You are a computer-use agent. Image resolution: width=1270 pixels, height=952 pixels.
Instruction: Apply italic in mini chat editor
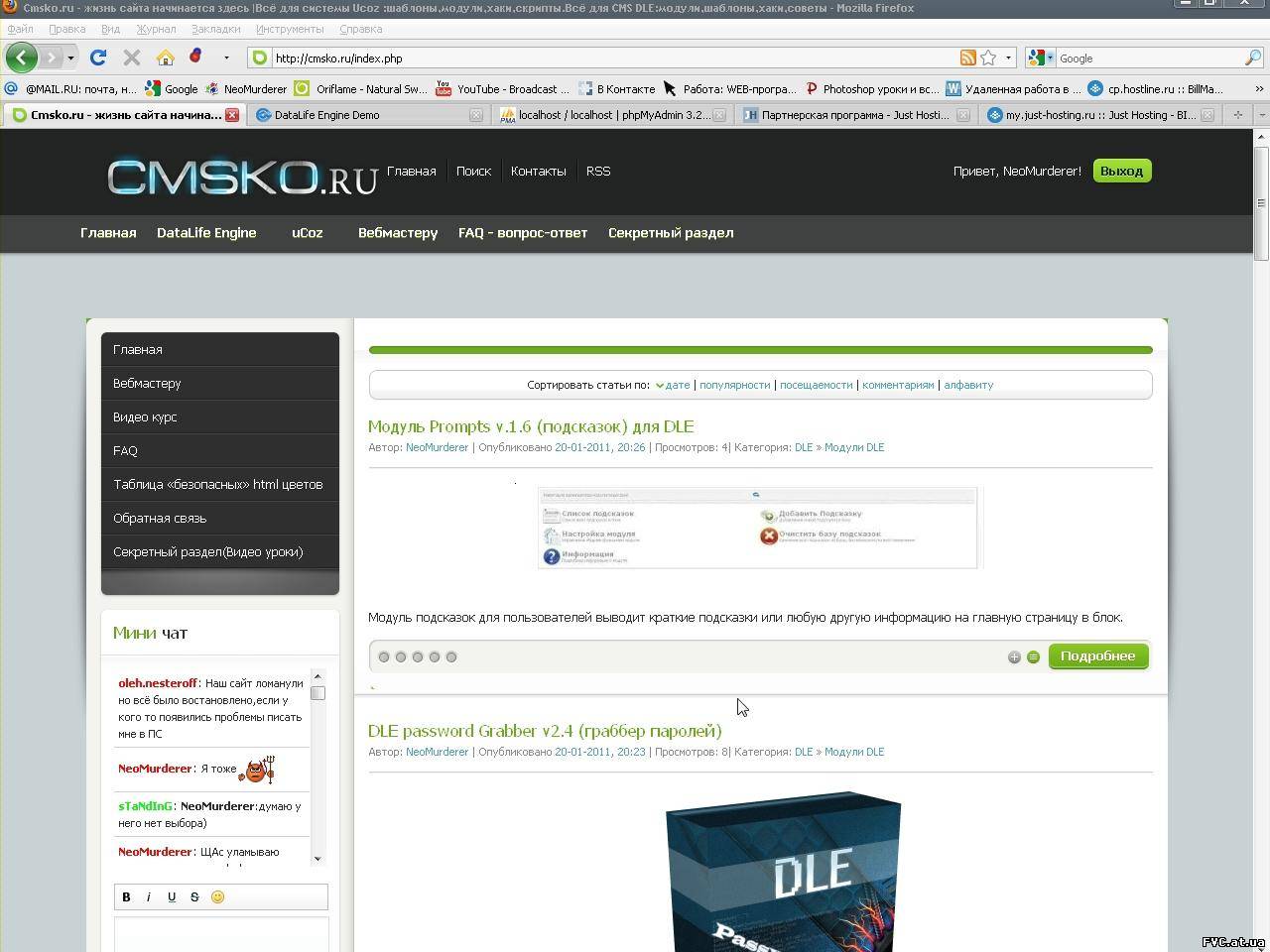(149, 896)
